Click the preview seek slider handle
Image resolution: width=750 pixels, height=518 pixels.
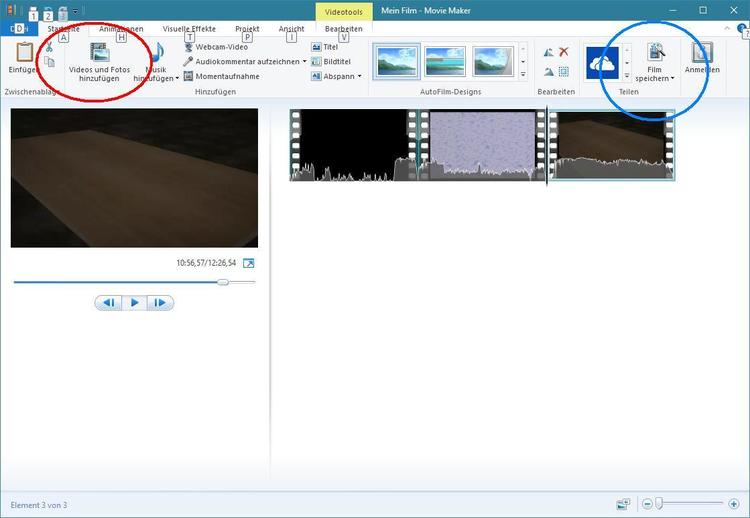click(x=223, y=282)
